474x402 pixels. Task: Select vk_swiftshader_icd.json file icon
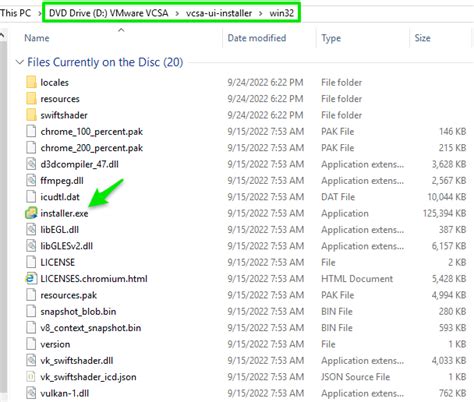(31, 377)
